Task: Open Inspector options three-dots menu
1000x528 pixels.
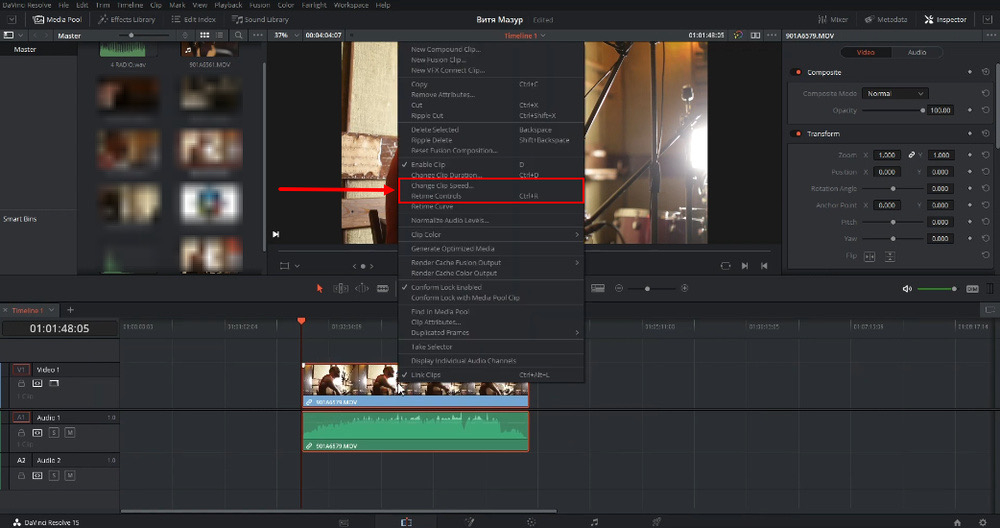Action: point(990,35)
